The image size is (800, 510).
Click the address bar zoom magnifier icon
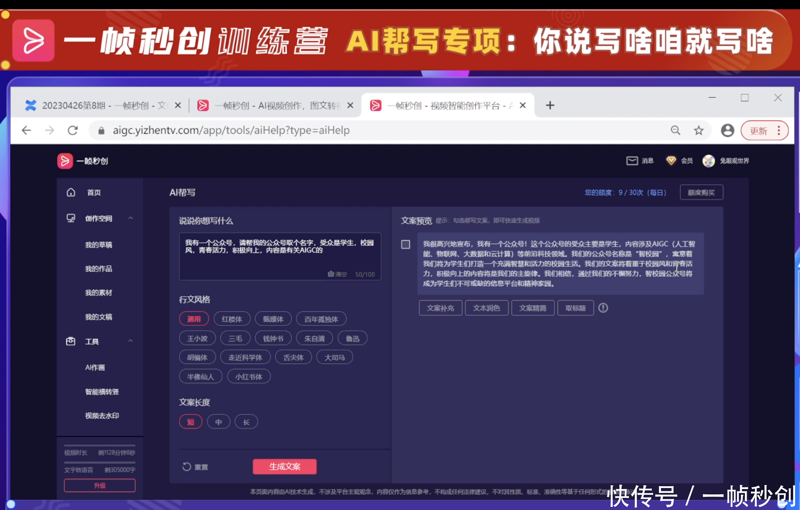676,131
